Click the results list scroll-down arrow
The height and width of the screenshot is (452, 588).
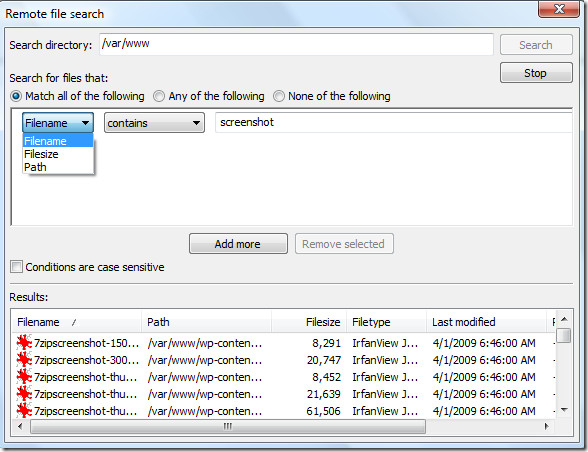pyautogui.click(x=564, y=410)
